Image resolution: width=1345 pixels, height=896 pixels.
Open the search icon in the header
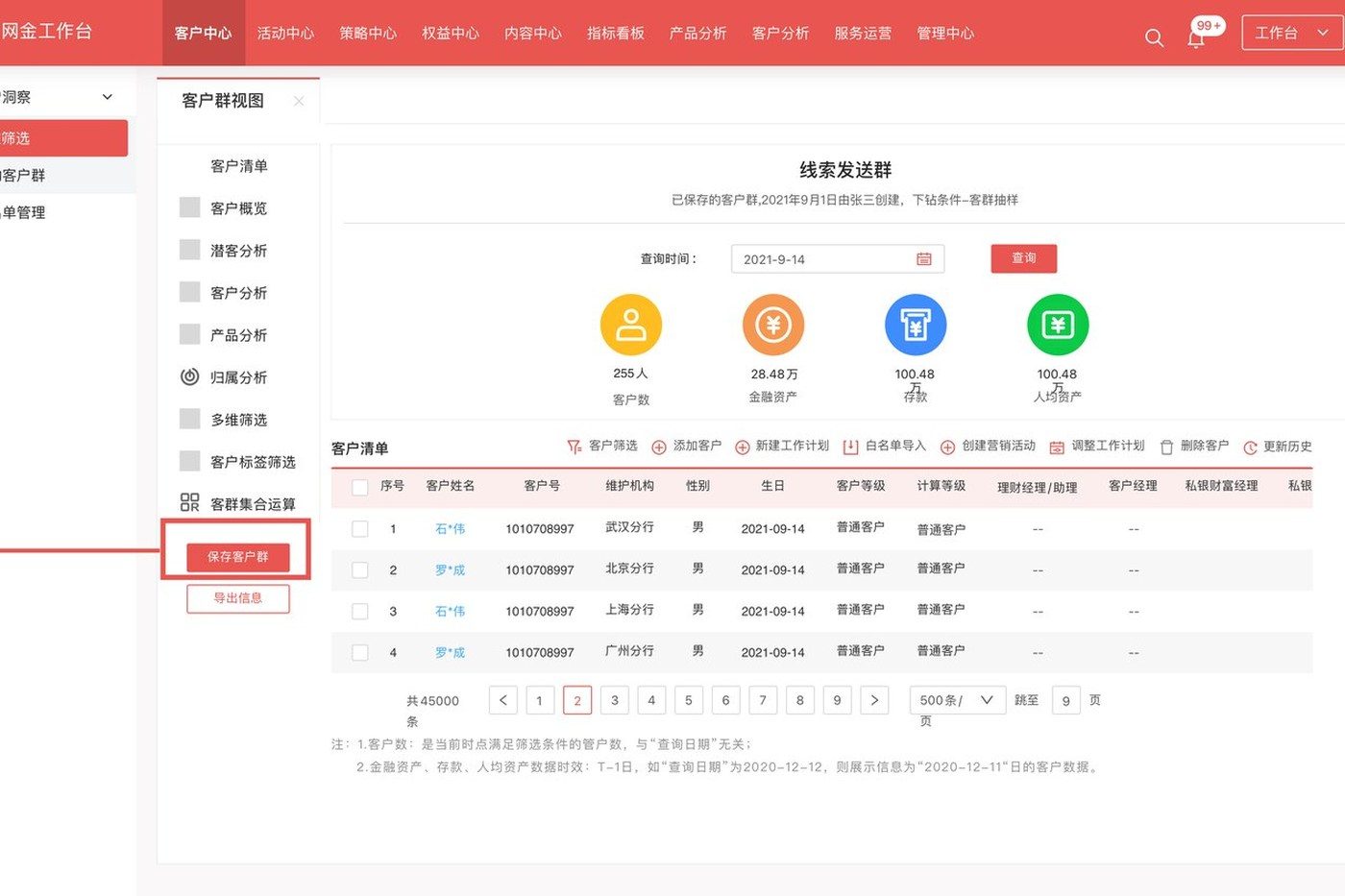1154,37
